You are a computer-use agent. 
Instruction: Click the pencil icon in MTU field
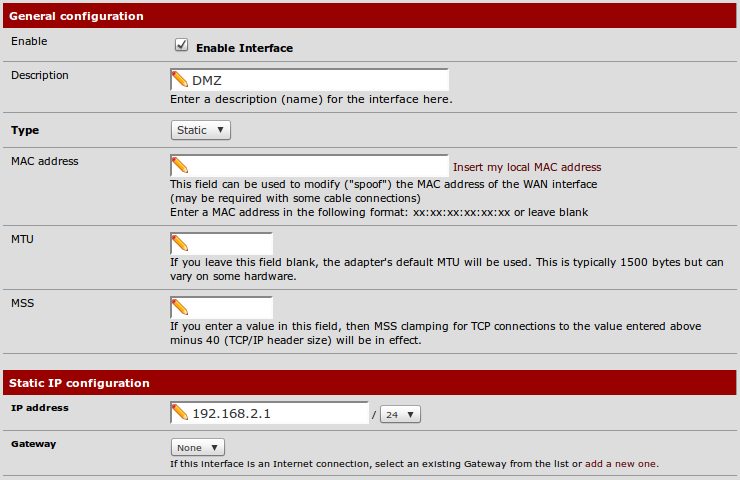[180, 243]
